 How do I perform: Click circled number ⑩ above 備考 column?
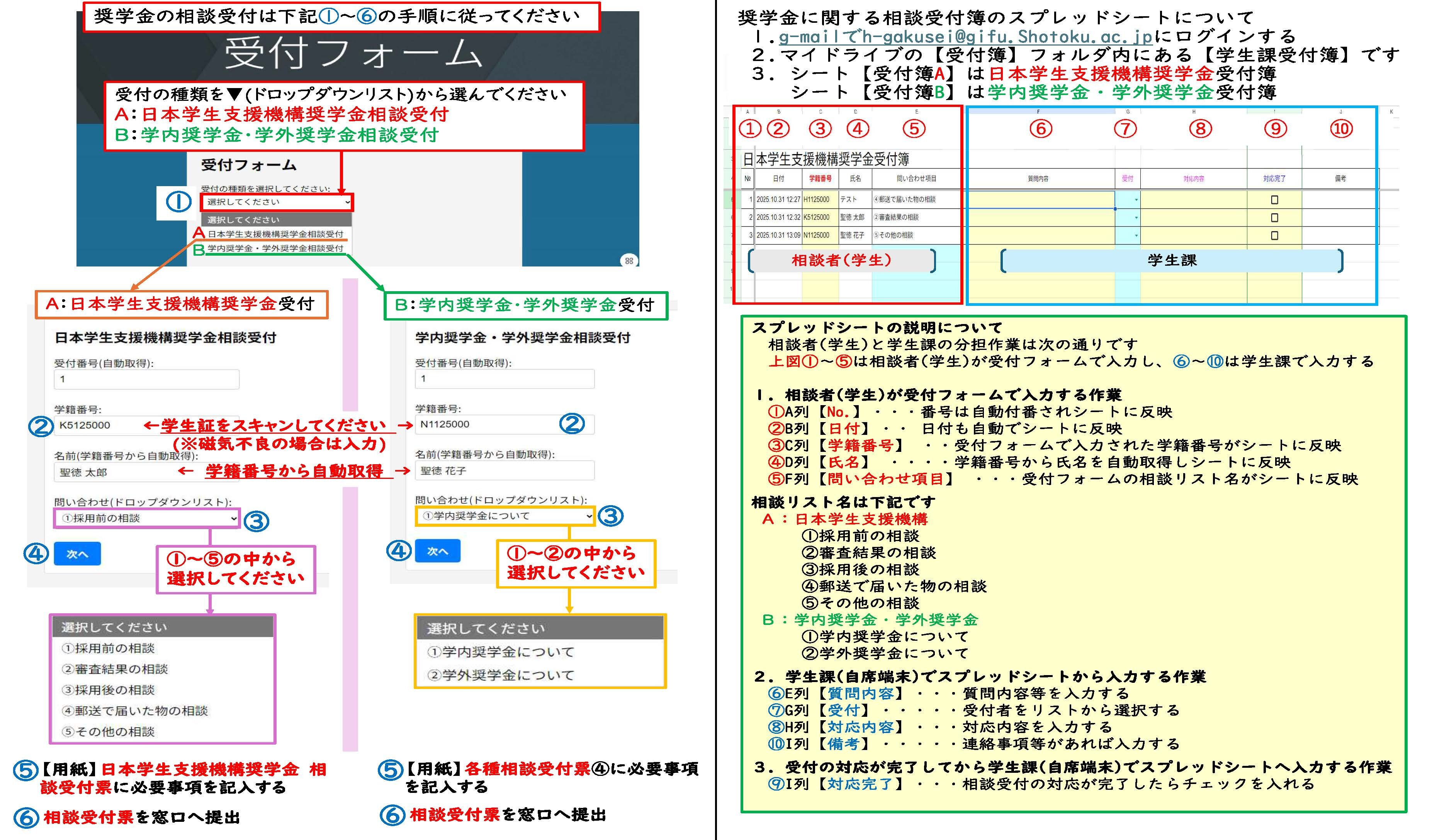click(1341, 129)
